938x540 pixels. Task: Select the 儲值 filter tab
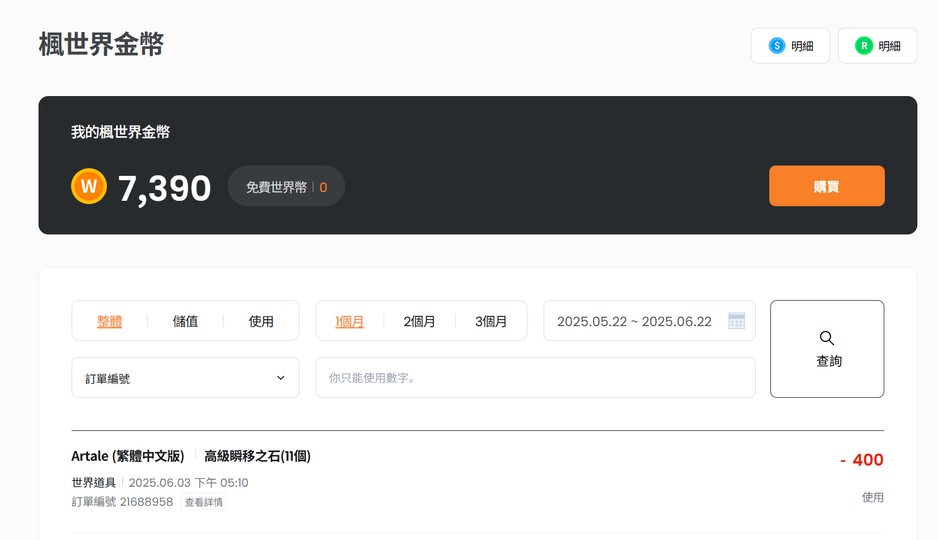click(x=185, y=321)
